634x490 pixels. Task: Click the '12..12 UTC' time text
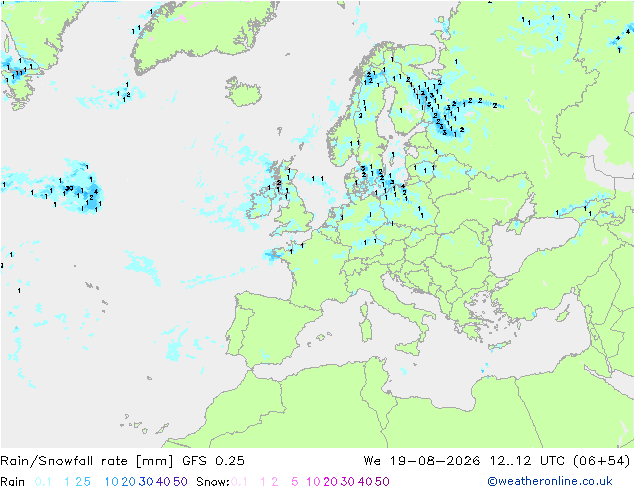[x=527, y=461]
